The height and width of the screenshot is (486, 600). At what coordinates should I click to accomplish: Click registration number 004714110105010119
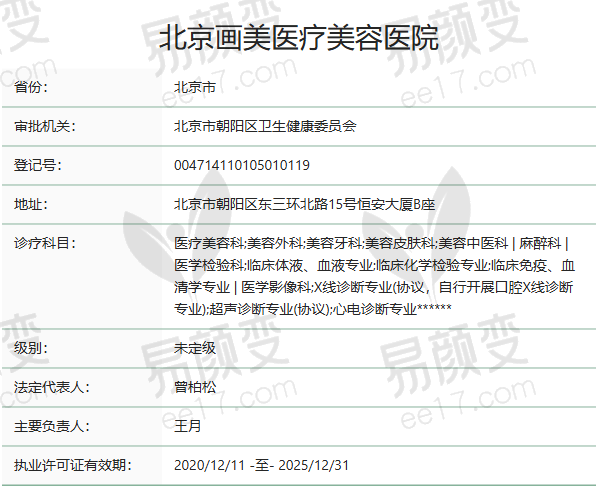(x=242, y=165)
